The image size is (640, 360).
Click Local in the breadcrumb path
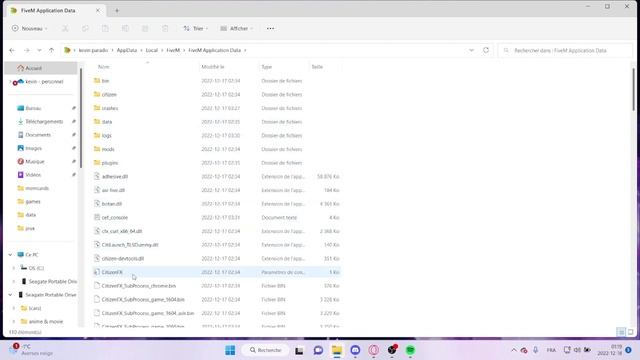151,50
